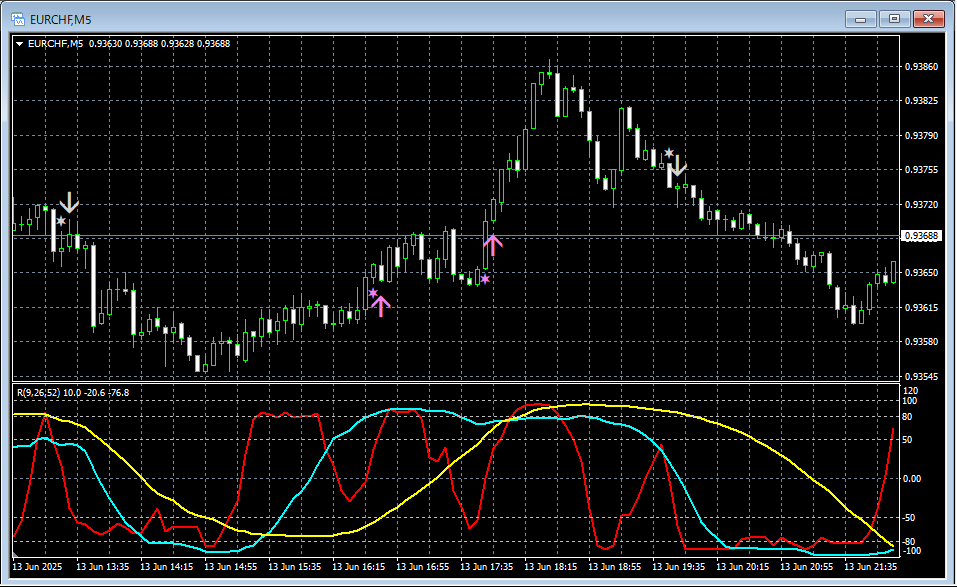Click the pink up arrow signal near 17:35

click(493, 245)
